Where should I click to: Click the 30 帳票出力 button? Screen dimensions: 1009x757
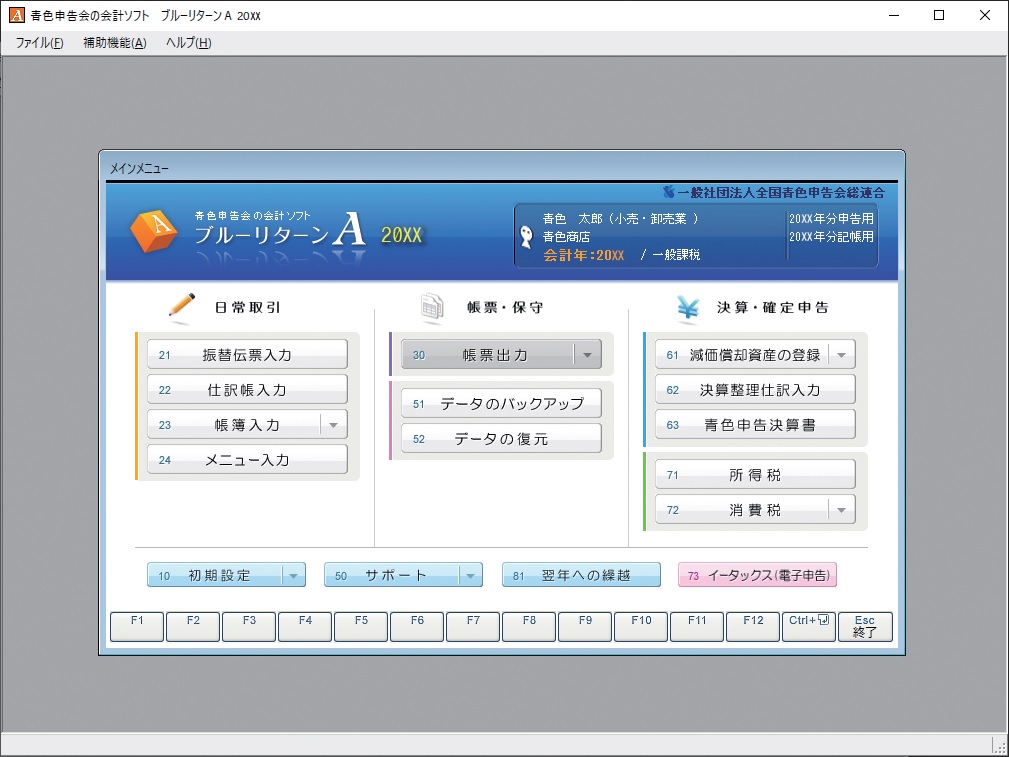point(488,355)
